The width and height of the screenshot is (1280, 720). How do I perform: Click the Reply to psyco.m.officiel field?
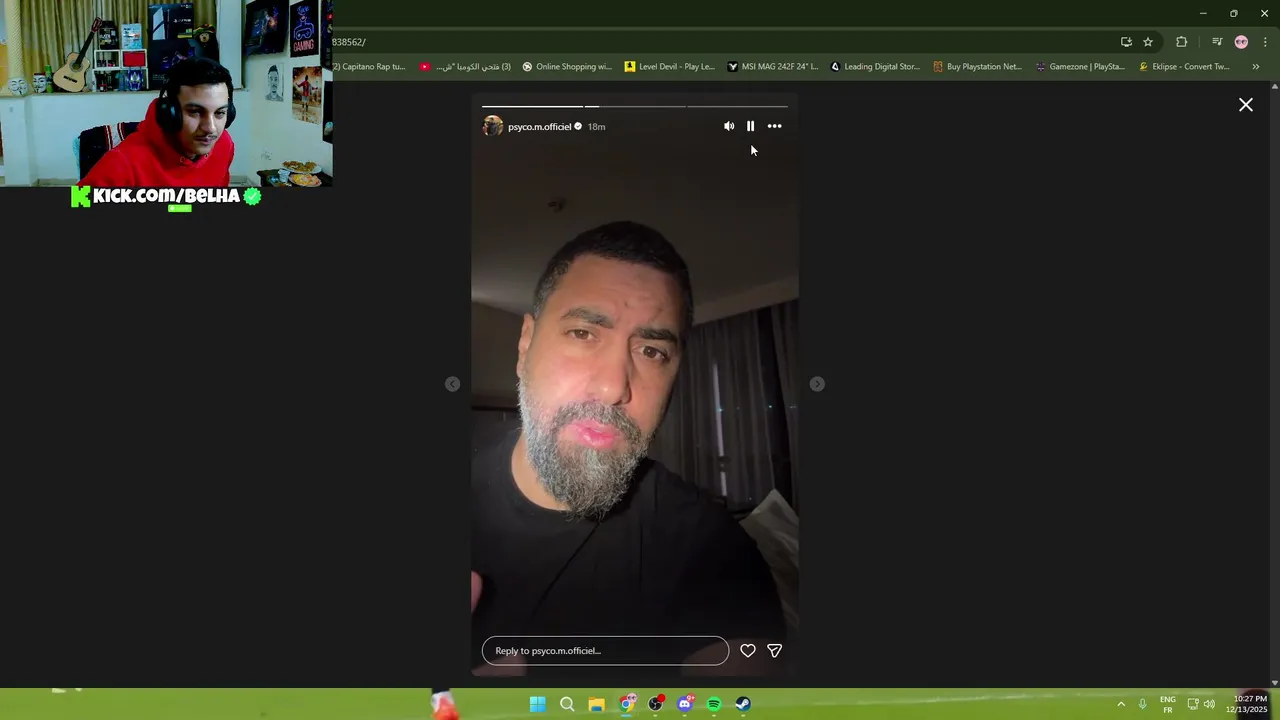click(x=605, y=650)
